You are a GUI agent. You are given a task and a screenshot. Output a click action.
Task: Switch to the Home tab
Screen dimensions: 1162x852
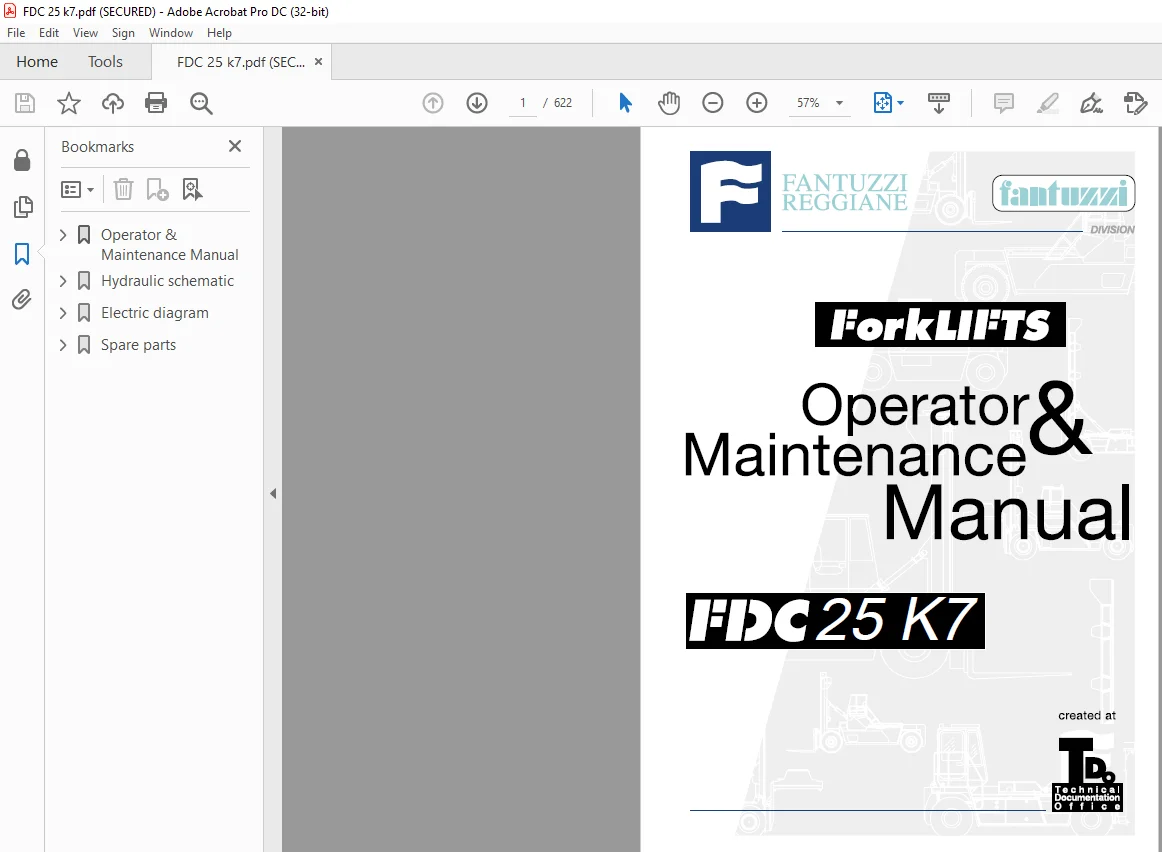click(37, 61)
